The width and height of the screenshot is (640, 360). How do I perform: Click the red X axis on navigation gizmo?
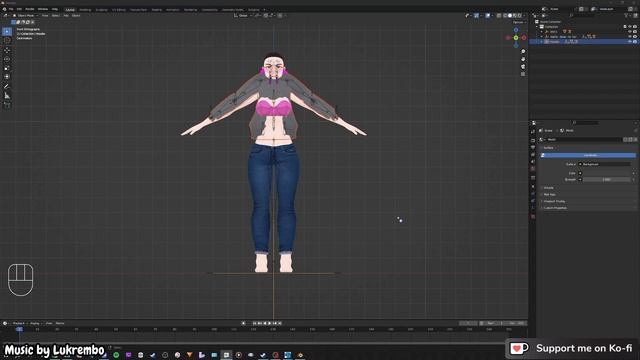524,38
